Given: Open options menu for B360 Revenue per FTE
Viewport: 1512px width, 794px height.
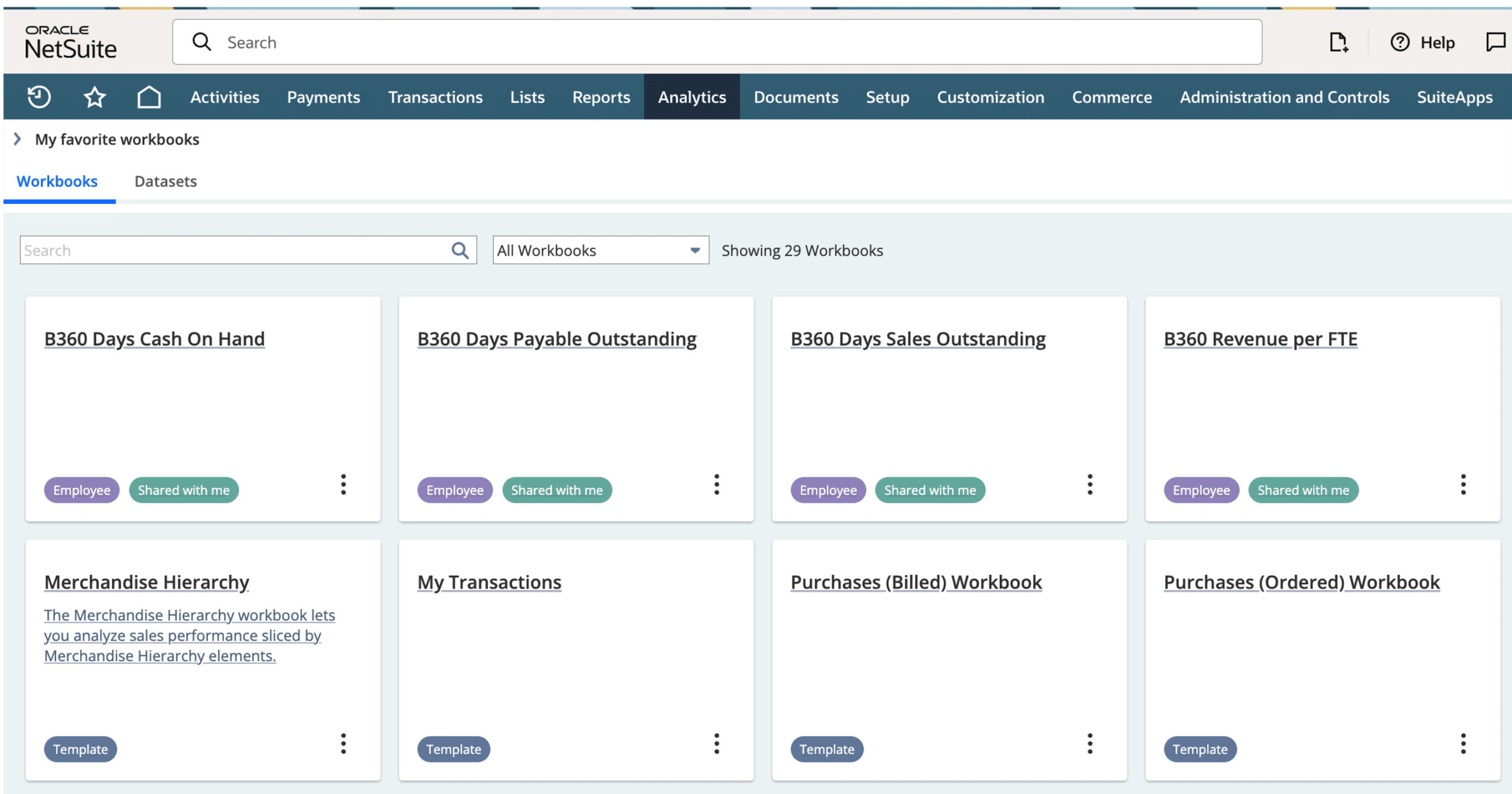Looking at the screenshot, I should 1463,484.
